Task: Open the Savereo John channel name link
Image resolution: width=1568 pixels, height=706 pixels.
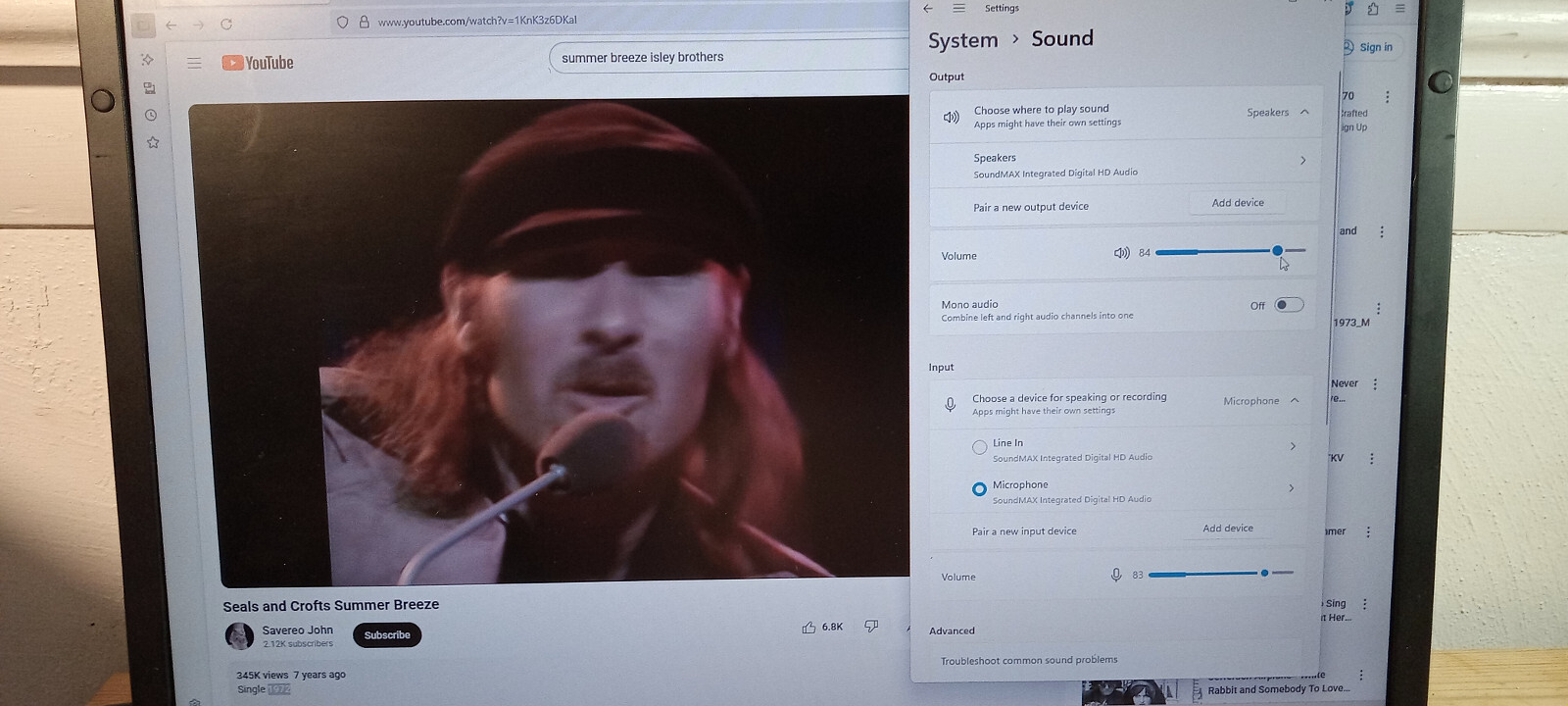Action: [x=297, y=630]
